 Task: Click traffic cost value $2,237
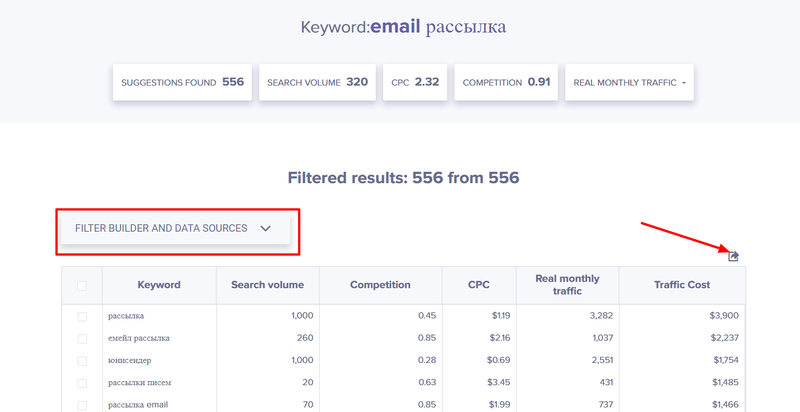coord(724,338)
